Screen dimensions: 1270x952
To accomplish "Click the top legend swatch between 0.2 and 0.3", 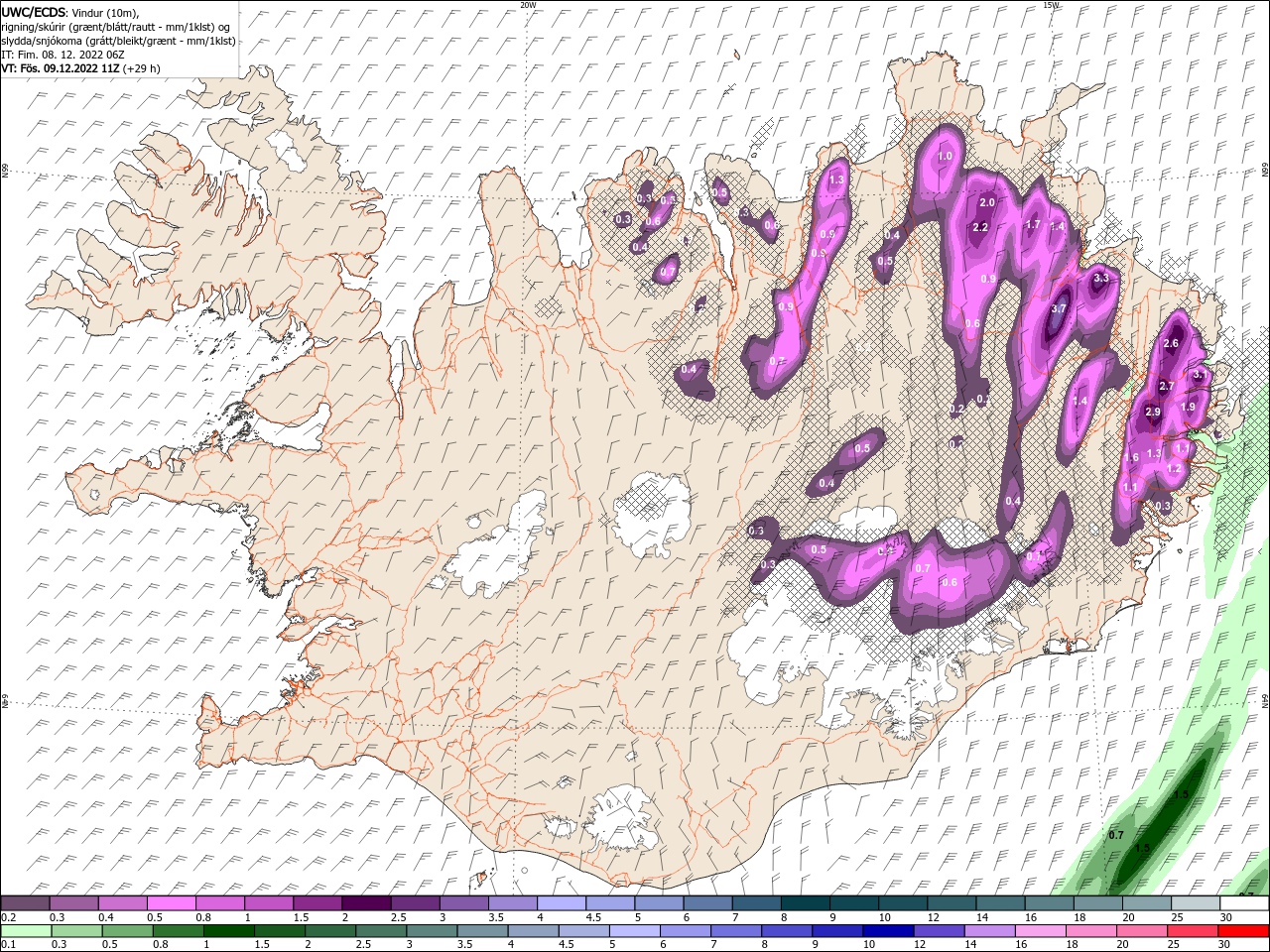I will [x=26, y=903].
